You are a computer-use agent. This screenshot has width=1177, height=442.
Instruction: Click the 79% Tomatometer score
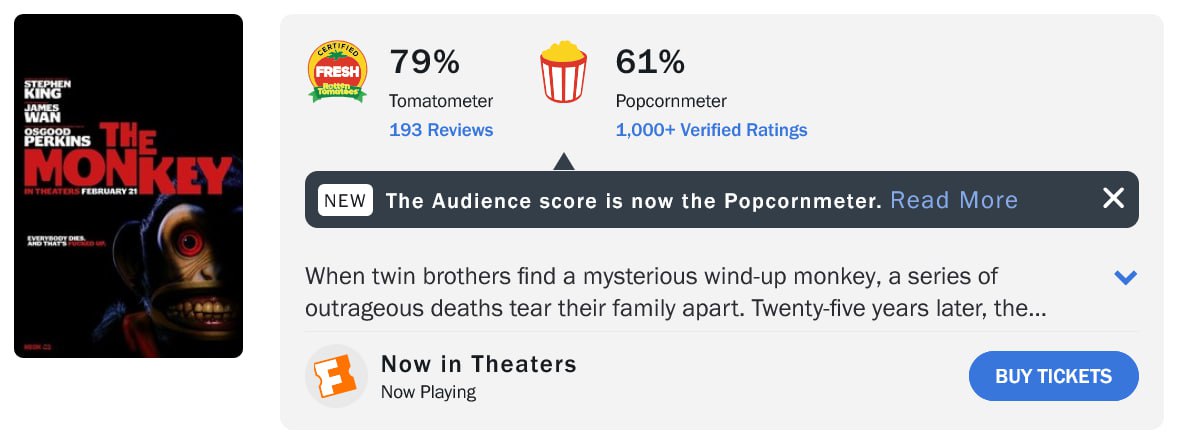tap(424, 62)
